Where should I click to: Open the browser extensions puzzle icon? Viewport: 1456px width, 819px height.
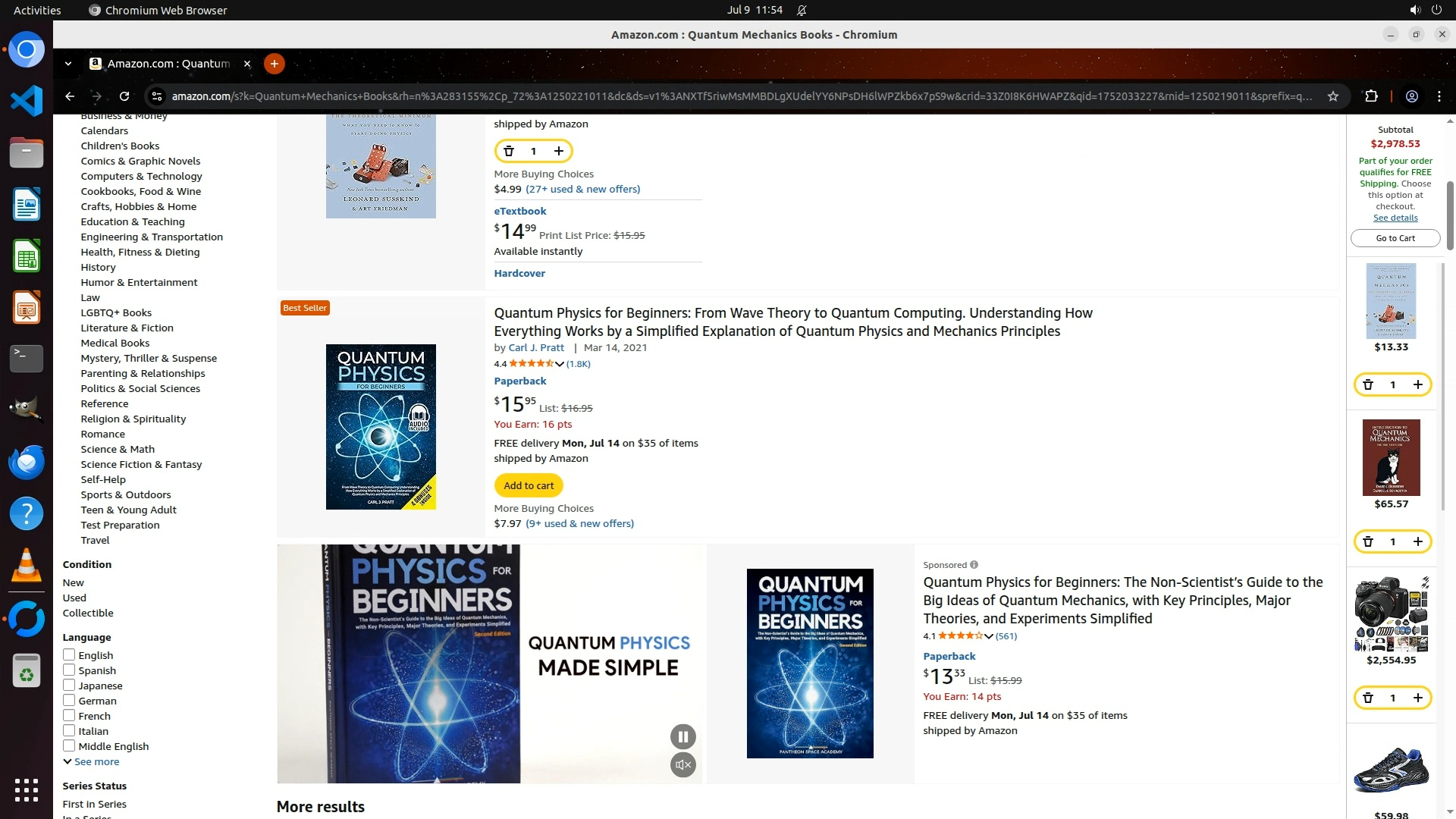coord(1371,96)
